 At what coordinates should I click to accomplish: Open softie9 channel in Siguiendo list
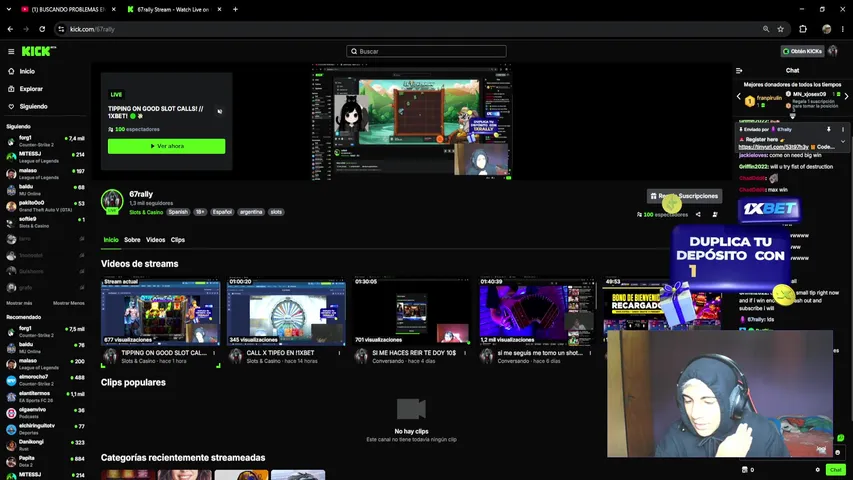[46, 222]
